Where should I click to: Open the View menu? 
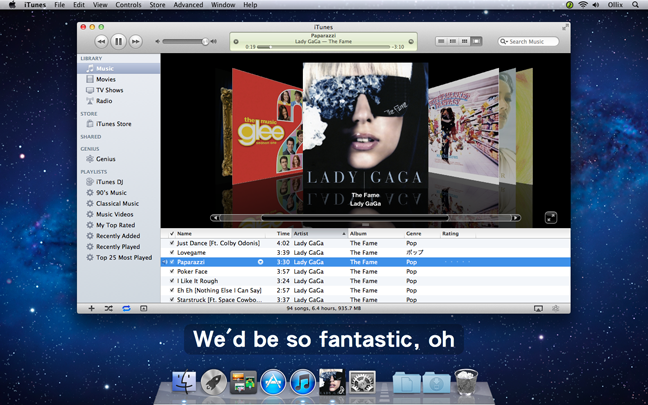coord(100,5)
